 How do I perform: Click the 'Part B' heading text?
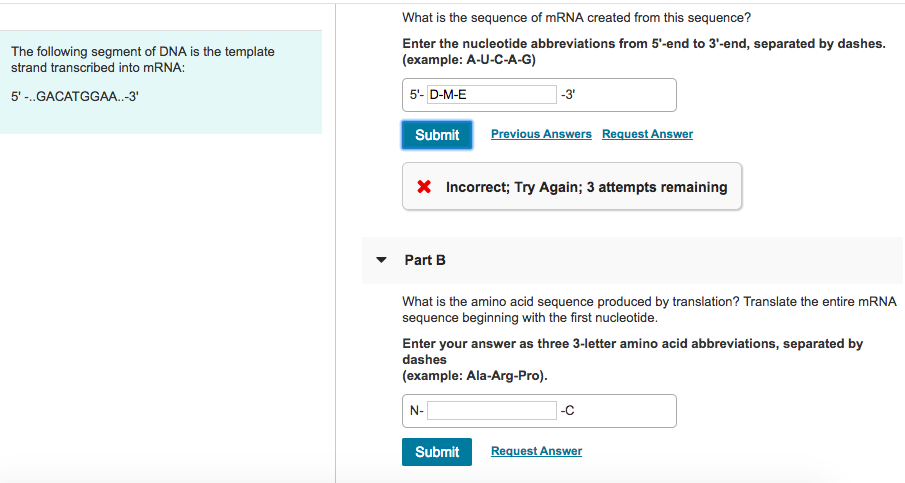[x=425, y=260]
